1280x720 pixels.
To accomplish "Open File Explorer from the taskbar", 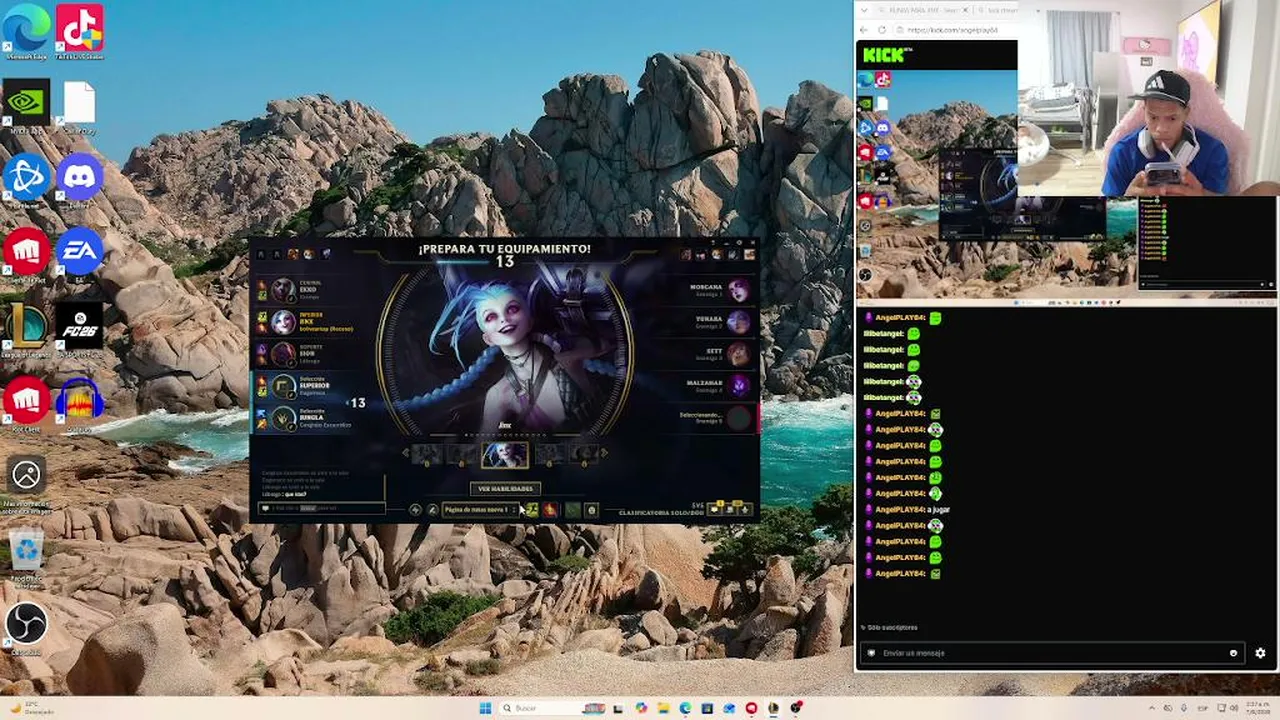I will (x=663, y=708).
